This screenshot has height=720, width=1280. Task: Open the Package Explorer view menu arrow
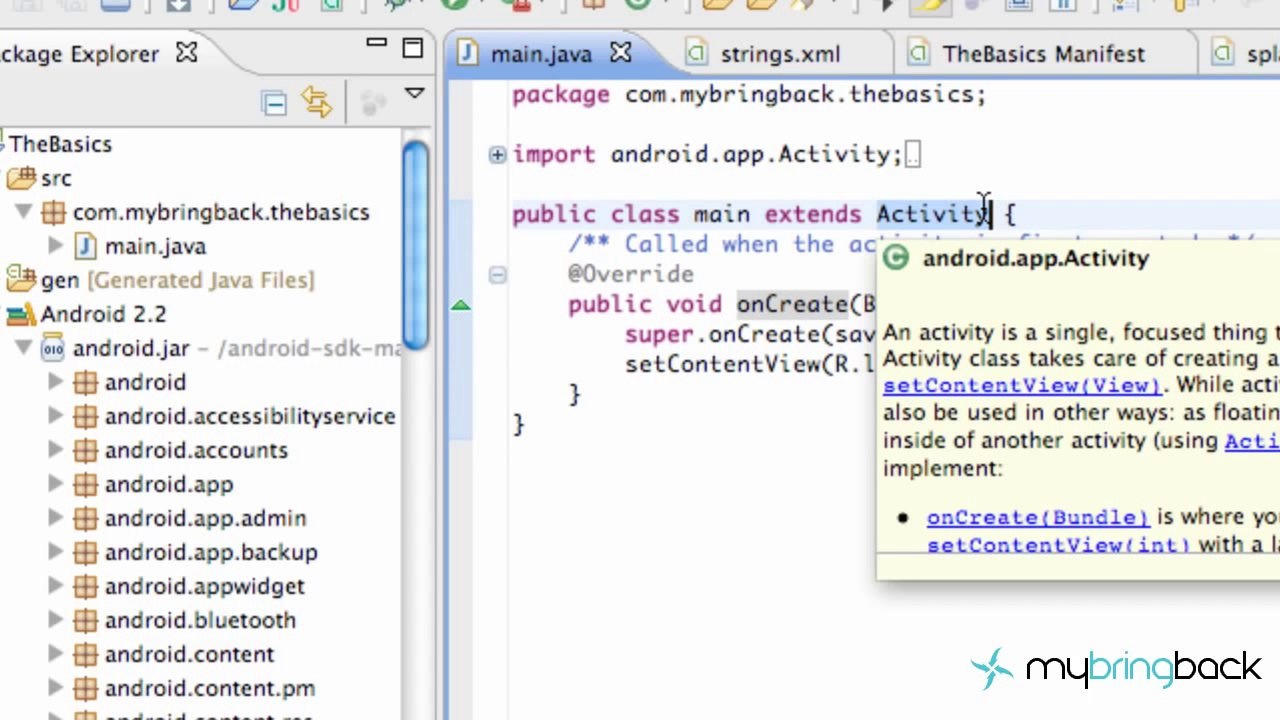tap(414, 94)
